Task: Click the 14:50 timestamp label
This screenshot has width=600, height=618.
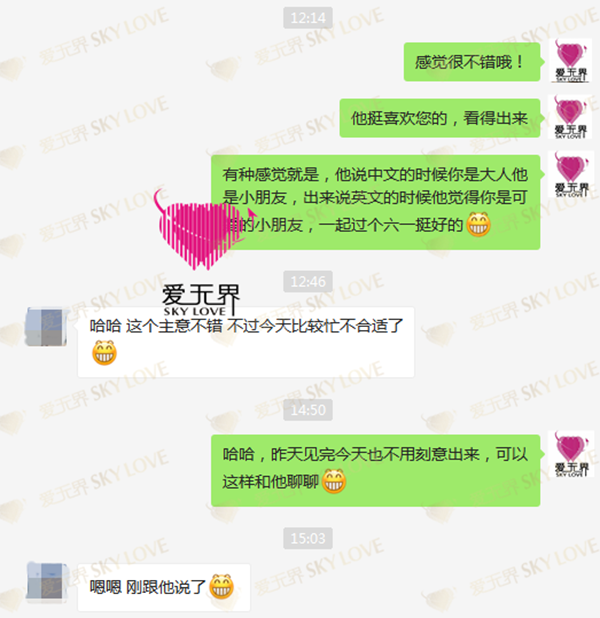Action: point(308,410)
